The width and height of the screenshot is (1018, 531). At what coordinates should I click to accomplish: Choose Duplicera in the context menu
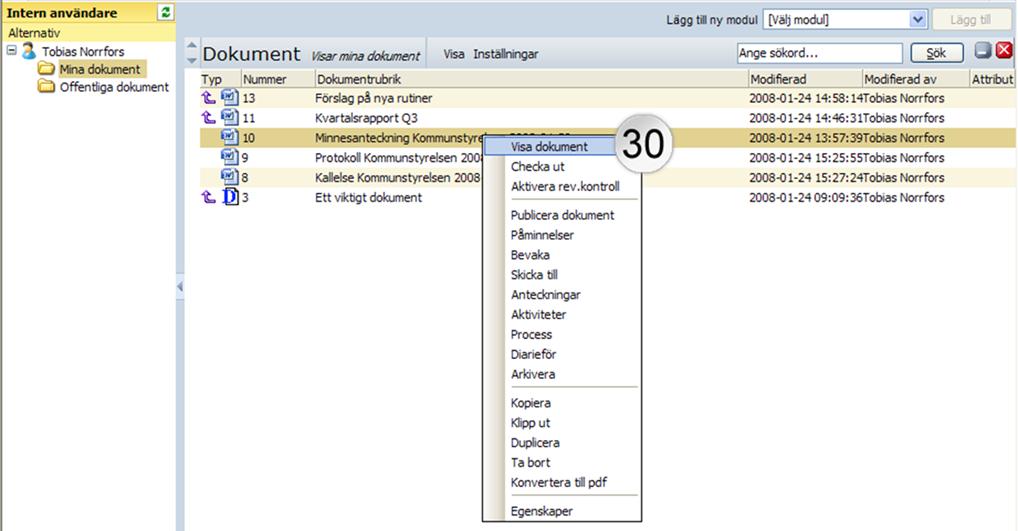pos(535,443)
